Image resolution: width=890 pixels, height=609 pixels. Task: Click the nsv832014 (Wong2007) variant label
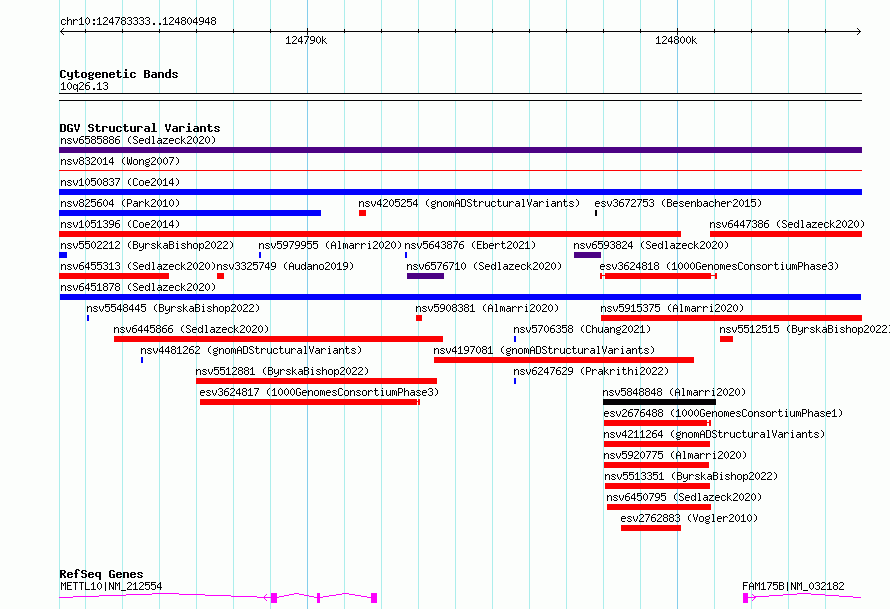pos(120,161)
